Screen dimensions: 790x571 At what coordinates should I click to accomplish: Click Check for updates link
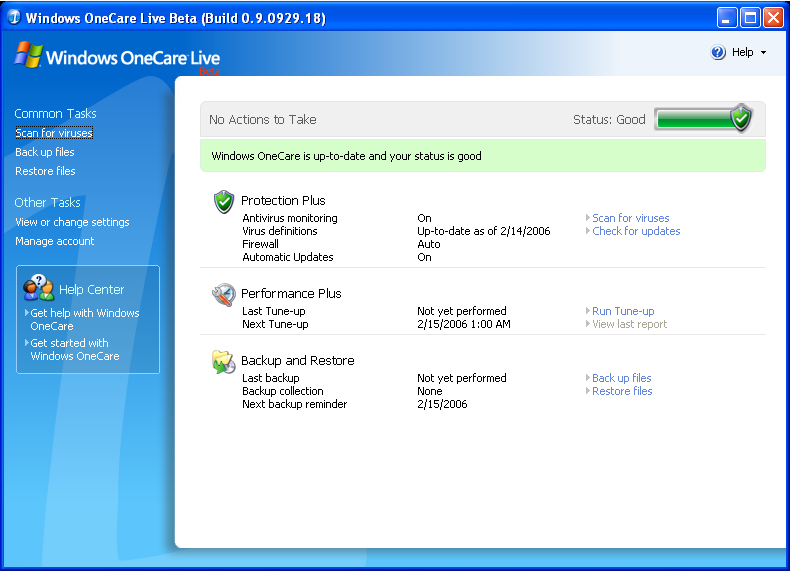click(636, 231)
